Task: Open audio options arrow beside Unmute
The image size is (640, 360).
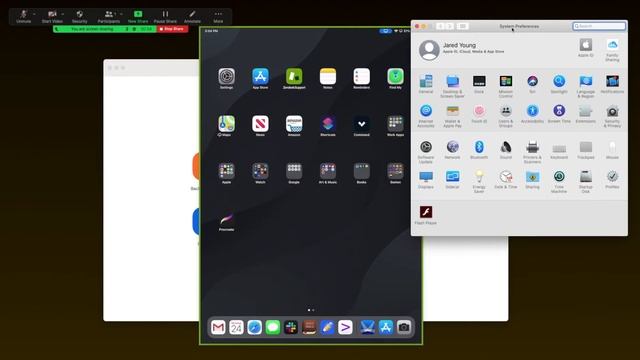Action: [34, 14]
